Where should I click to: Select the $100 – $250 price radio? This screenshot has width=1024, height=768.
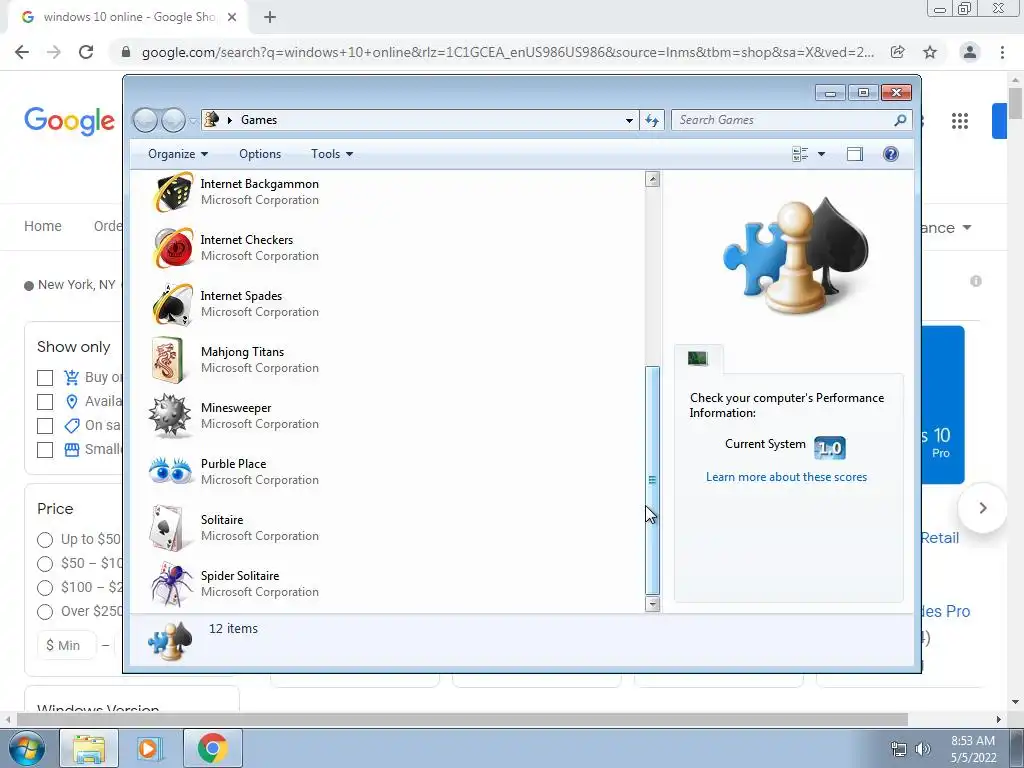(45, 588)
